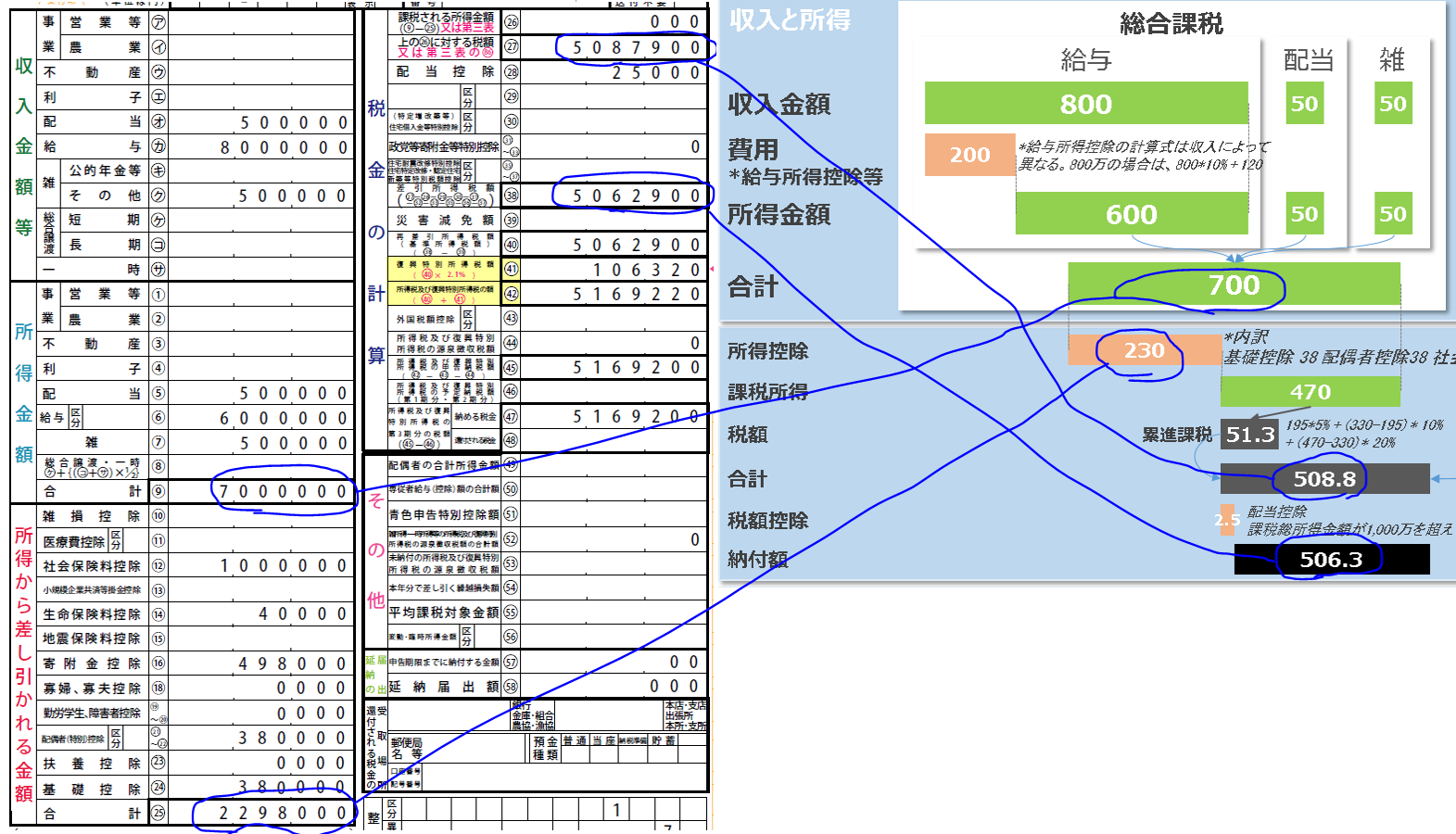Image resolution: width=1456 pixels, height=834 pixels.
Task: Click the 平均課税対象金額 label
Action: (444, 613)
